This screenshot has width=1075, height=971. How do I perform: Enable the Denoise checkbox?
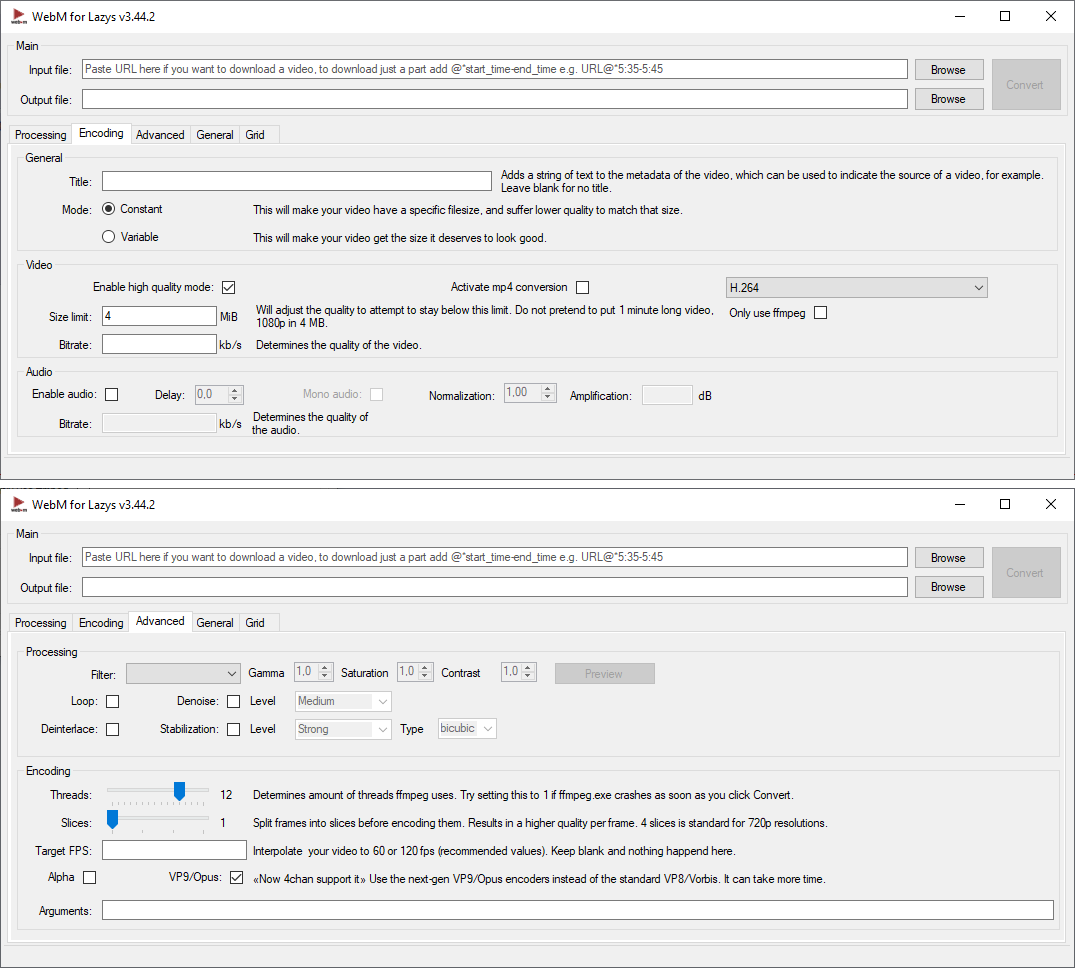coord(234,702)
